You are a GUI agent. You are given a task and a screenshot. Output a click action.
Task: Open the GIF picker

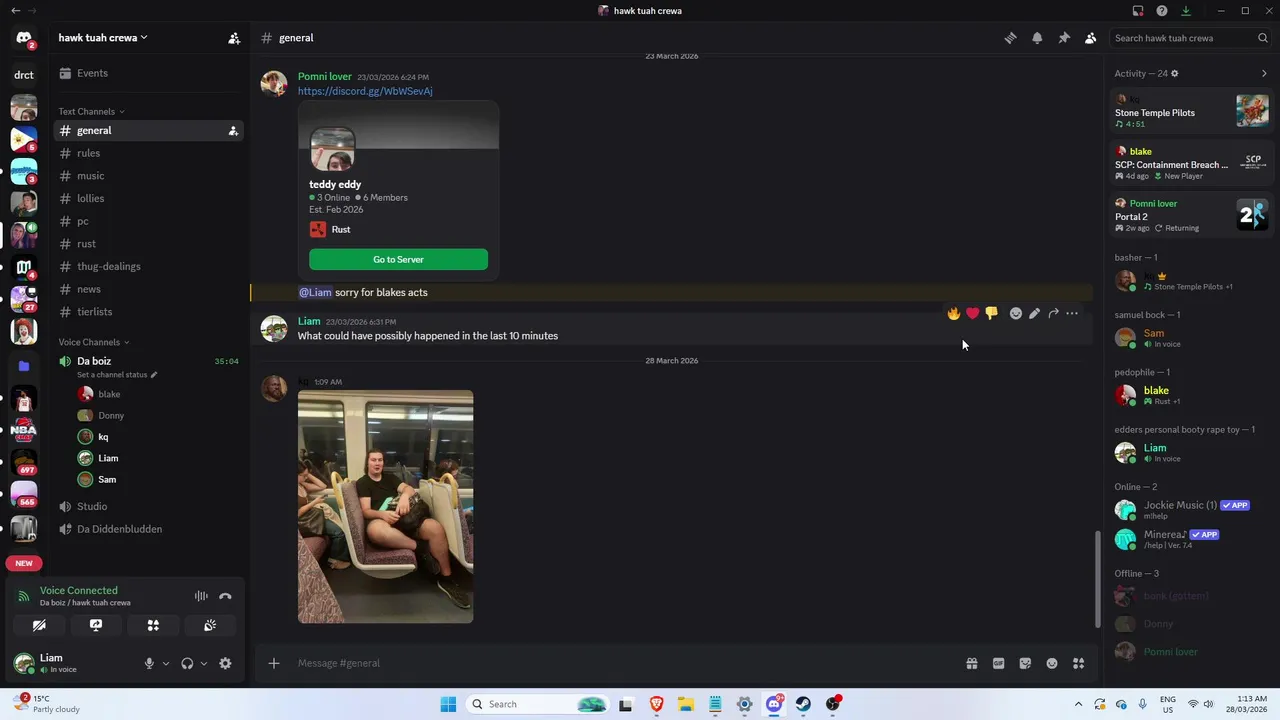click(998, 663)
